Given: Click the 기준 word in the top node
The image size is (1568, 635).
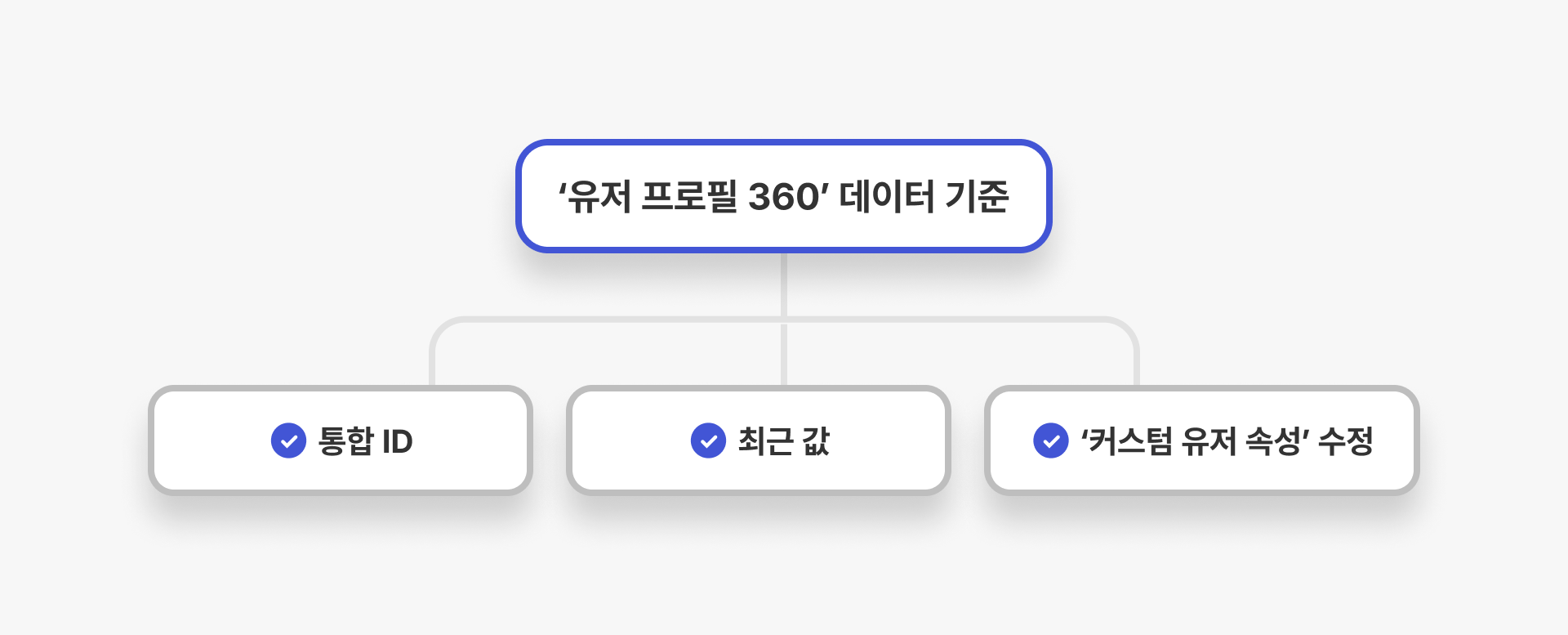Looking at the screenshot, I should 977,197.
